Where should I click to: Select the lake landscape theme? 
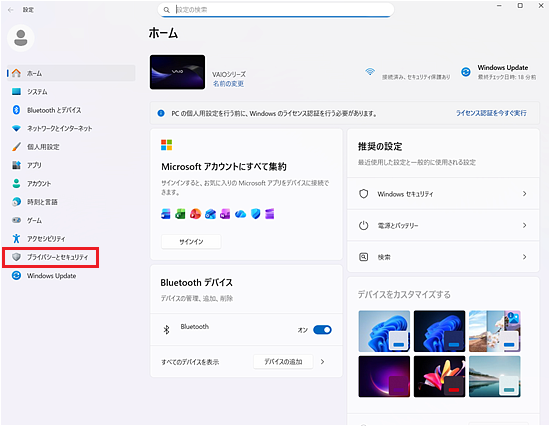coord(495,377)
